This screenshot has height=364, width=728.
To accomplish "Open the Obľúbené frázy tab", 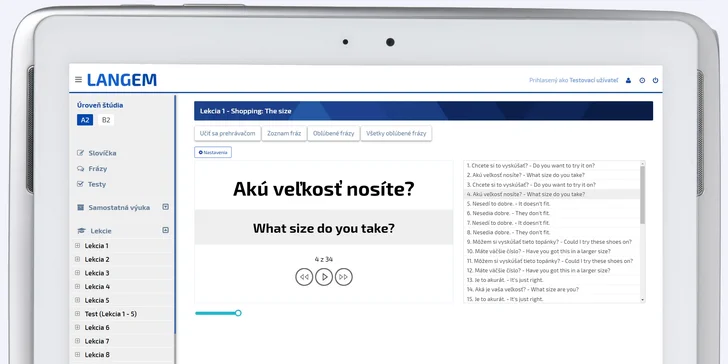I will (333, 133).
